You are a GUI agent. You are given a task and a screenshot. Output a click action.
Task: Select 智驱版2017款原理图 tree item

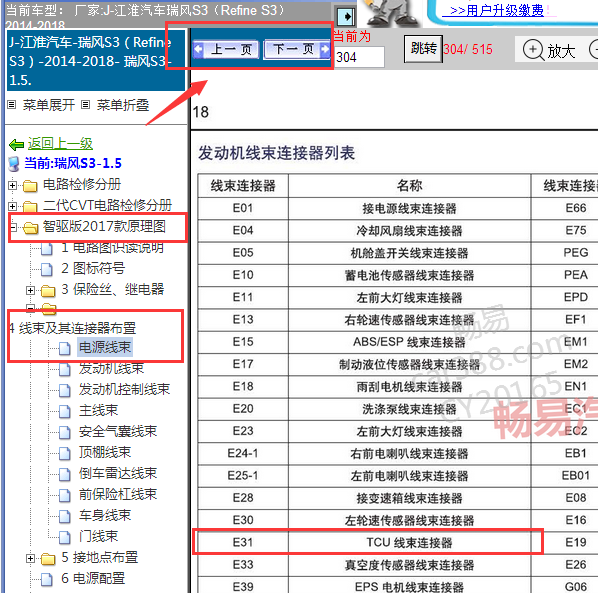[x=104, y=227]
